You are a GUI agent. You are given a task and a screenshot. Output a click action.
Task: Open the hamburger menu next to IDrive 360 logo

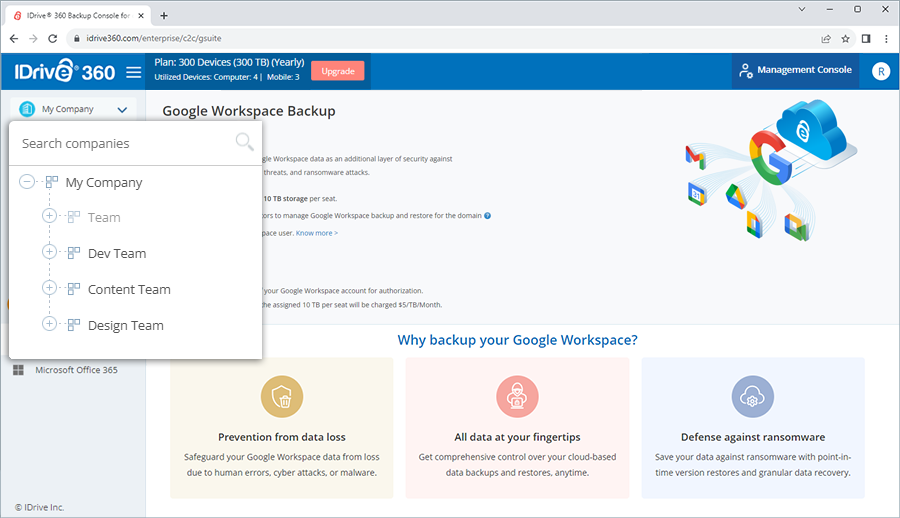click(x=134, y=72)
